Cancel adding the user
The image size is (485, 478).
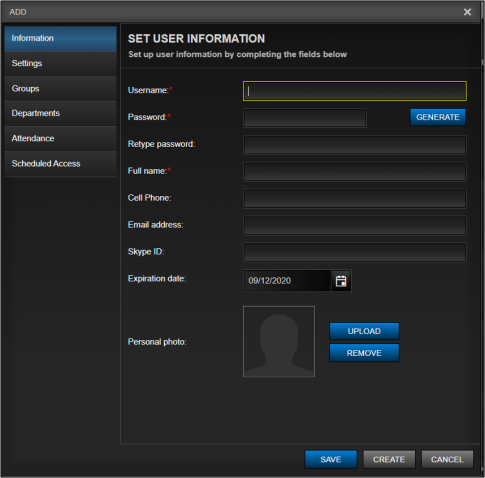point(447,459)
